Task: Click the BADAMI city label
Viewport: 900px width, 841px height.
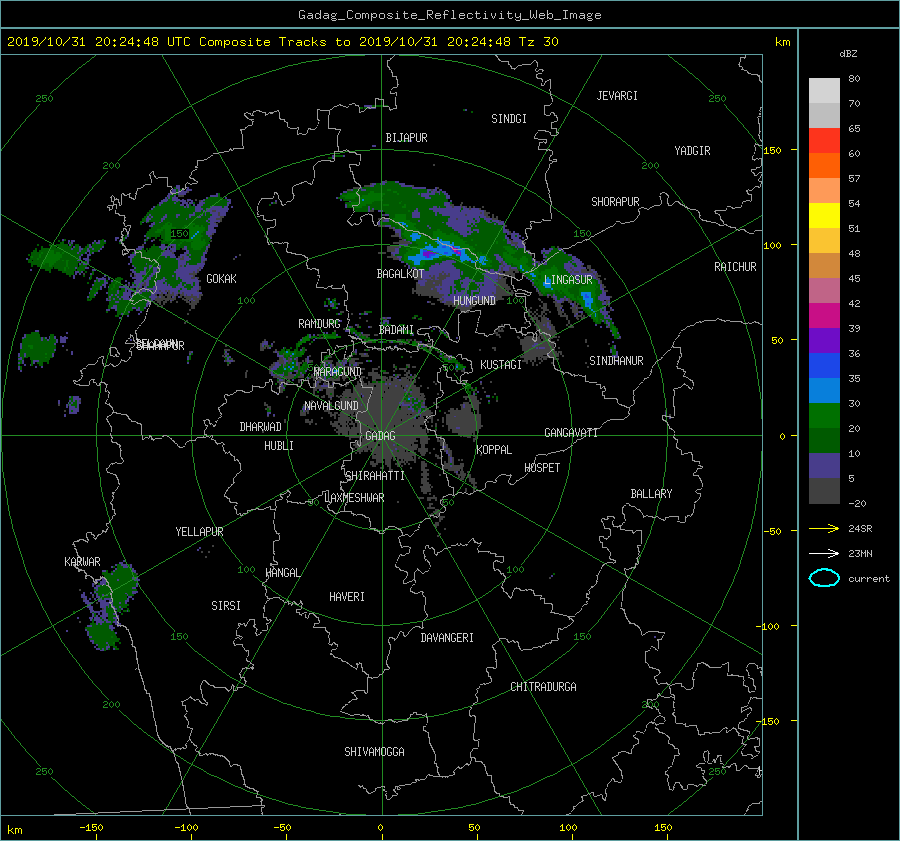Action: tap(396, 330)
